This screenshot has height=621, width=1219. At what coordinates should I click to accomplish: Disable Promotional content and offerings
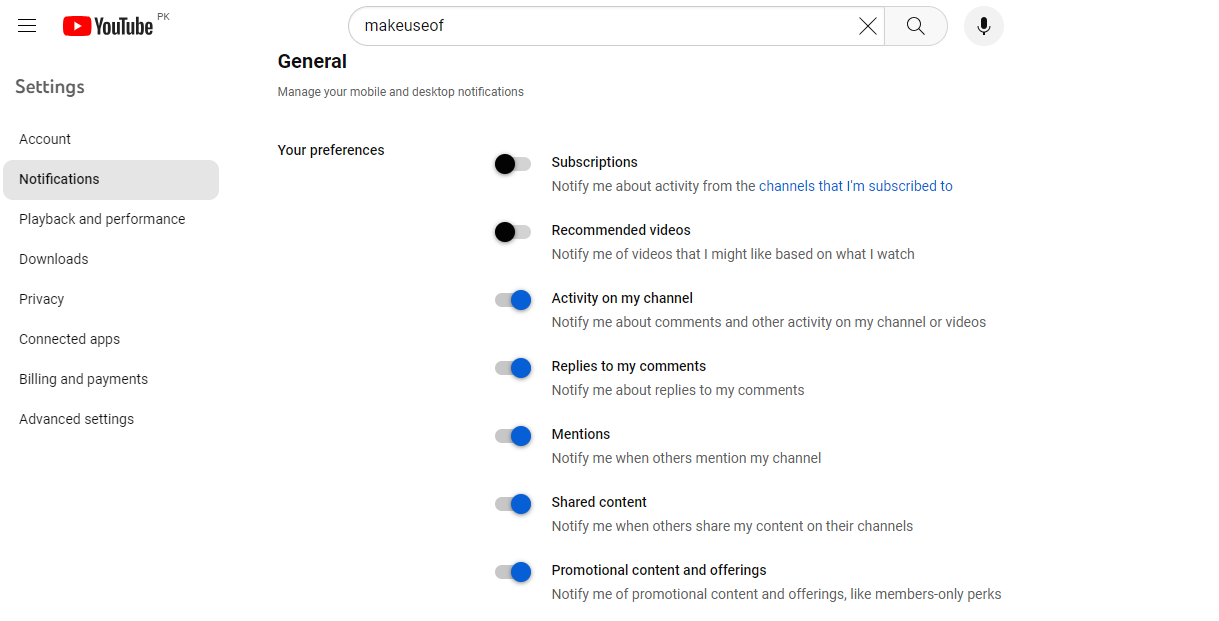pos(512,572)
